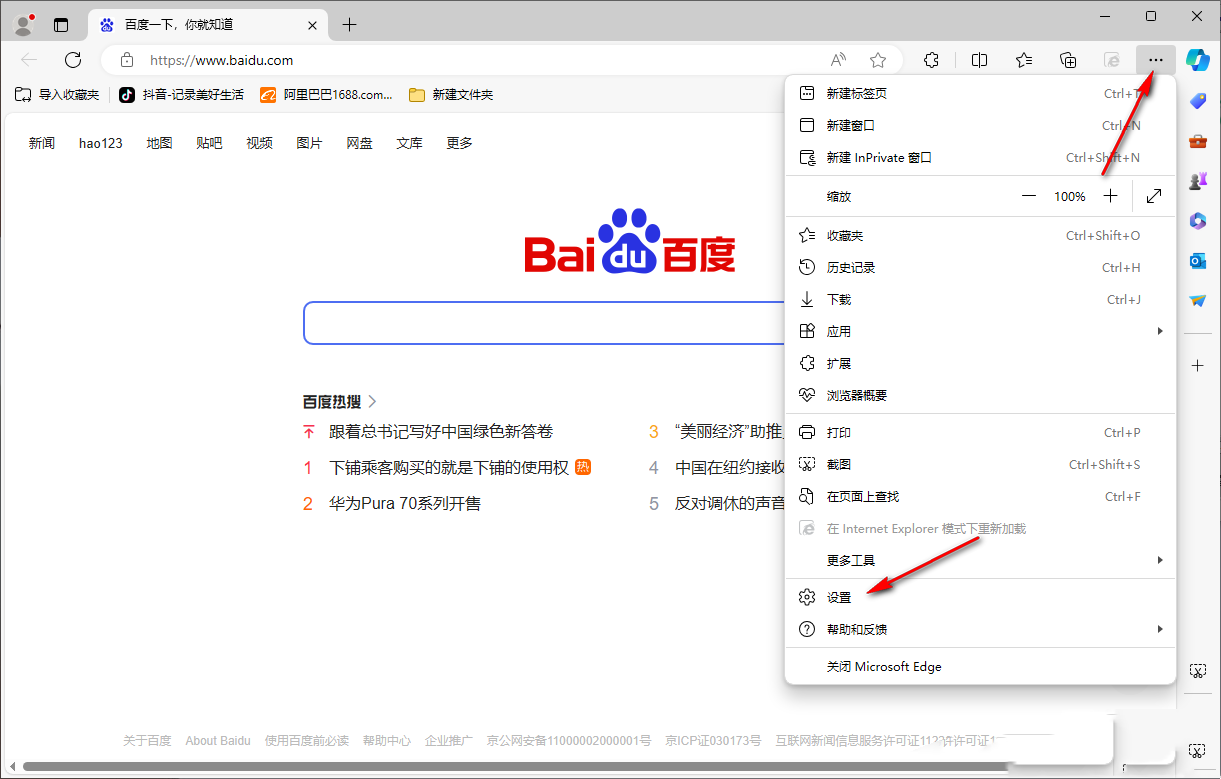Viewport: 1221px width, 779px height.
Task: Open the Tools briefcase sidebar icon
Action: pos(1197,141)
